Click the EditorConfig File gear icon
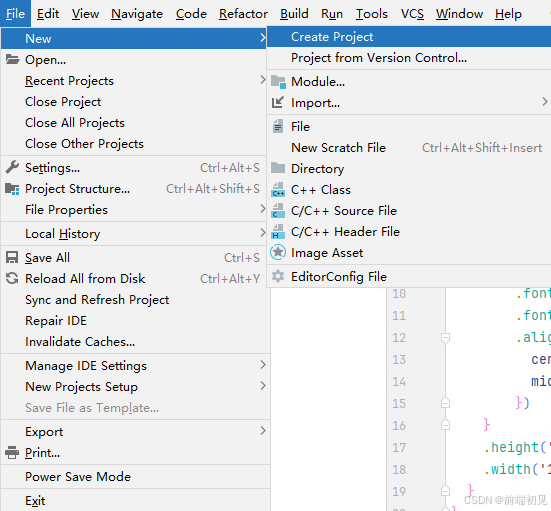Screen dimensions: 551x511 click(x=278, y=277)
